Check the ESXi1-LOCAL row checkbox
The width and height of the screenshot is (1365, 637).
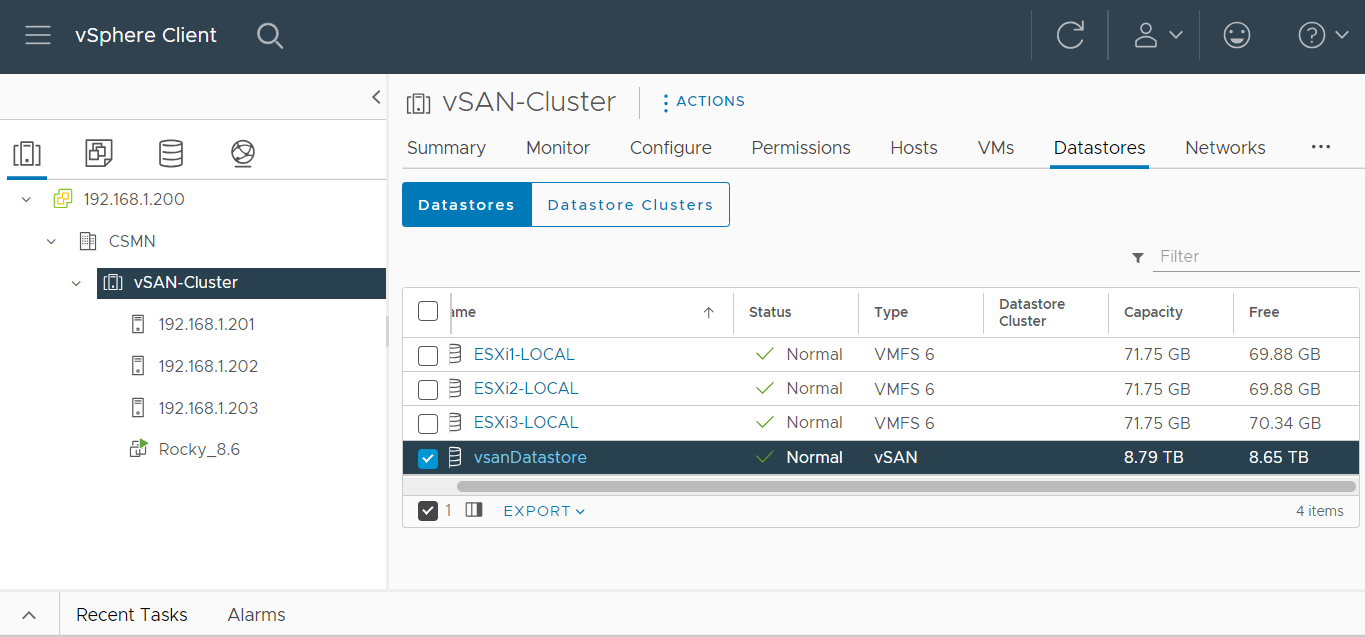click(428, 355)
